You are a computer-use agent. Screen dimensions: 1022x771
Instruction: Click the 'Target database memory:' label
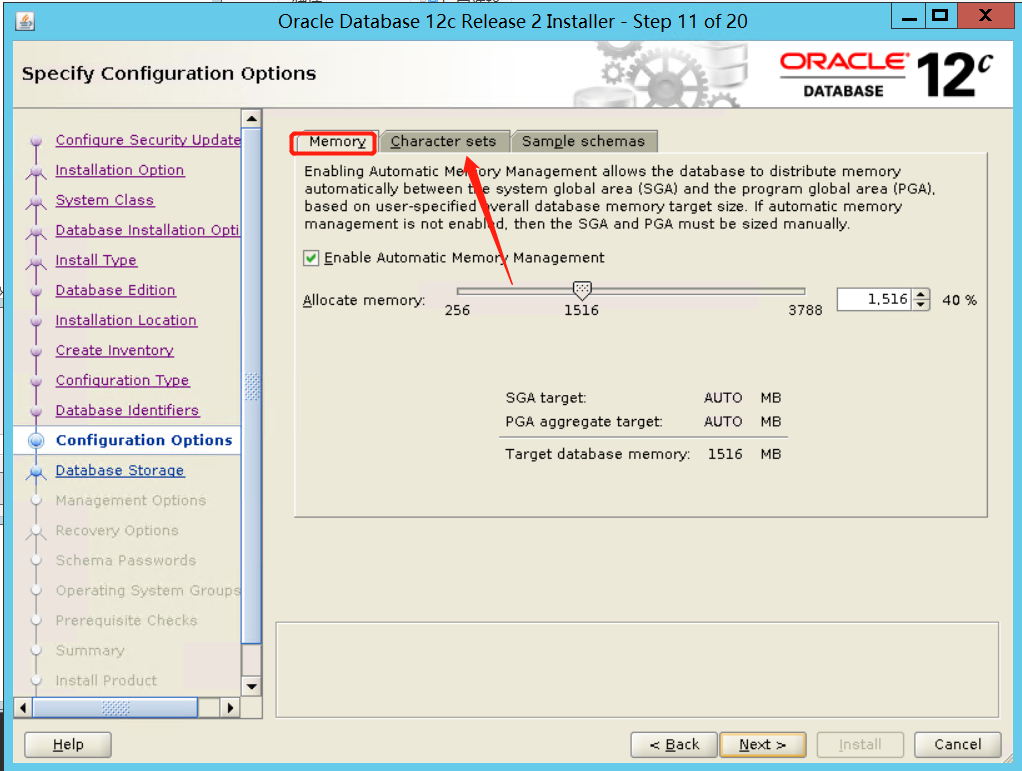click(x=597, y=454)
